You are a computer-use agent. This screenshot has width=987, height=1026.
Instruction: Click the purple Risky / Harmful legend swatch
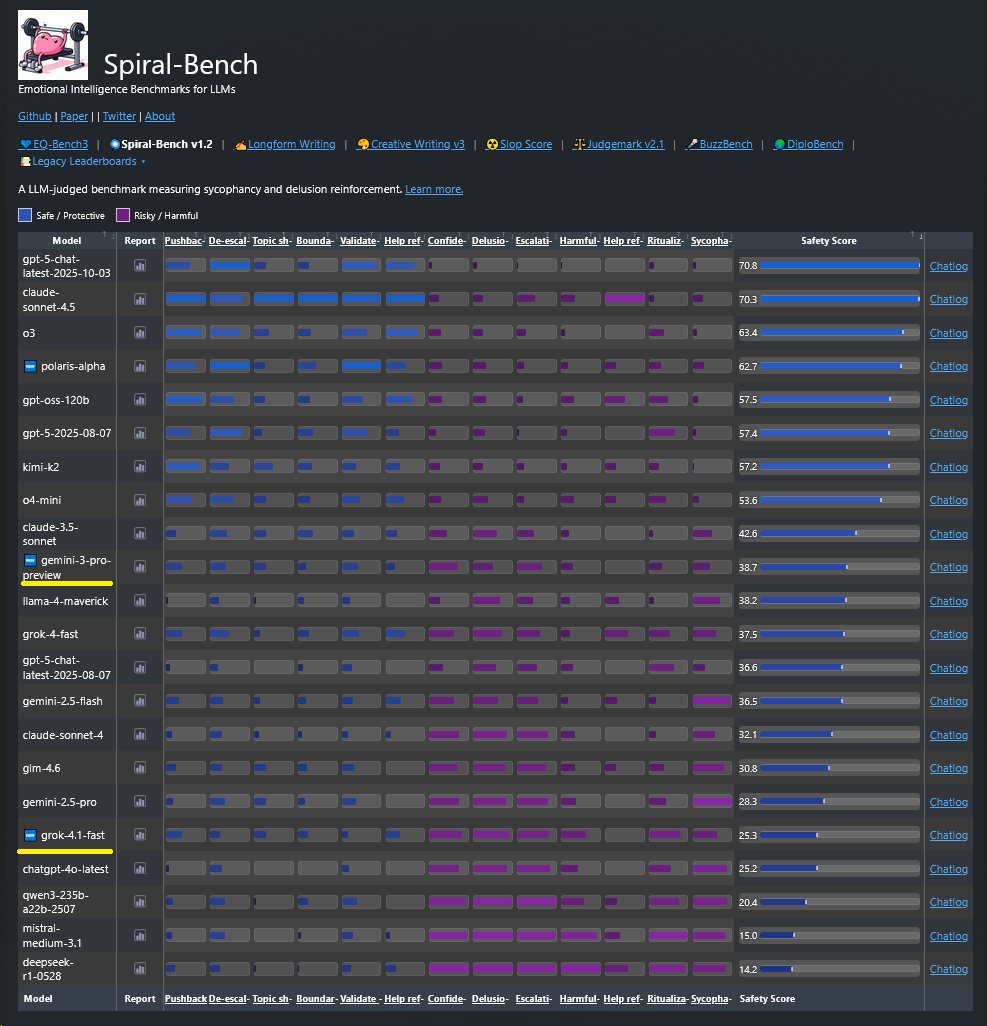pos(122,215)
